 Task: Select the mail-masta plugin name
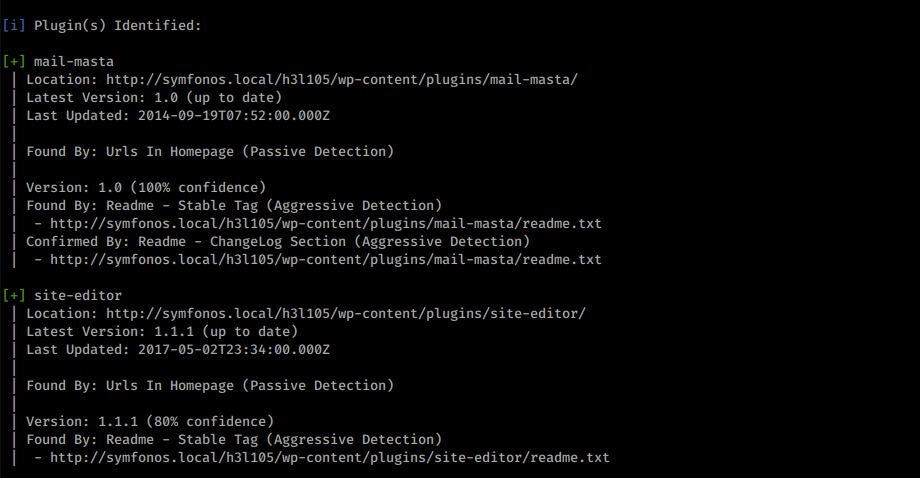[x=74, y=62]
